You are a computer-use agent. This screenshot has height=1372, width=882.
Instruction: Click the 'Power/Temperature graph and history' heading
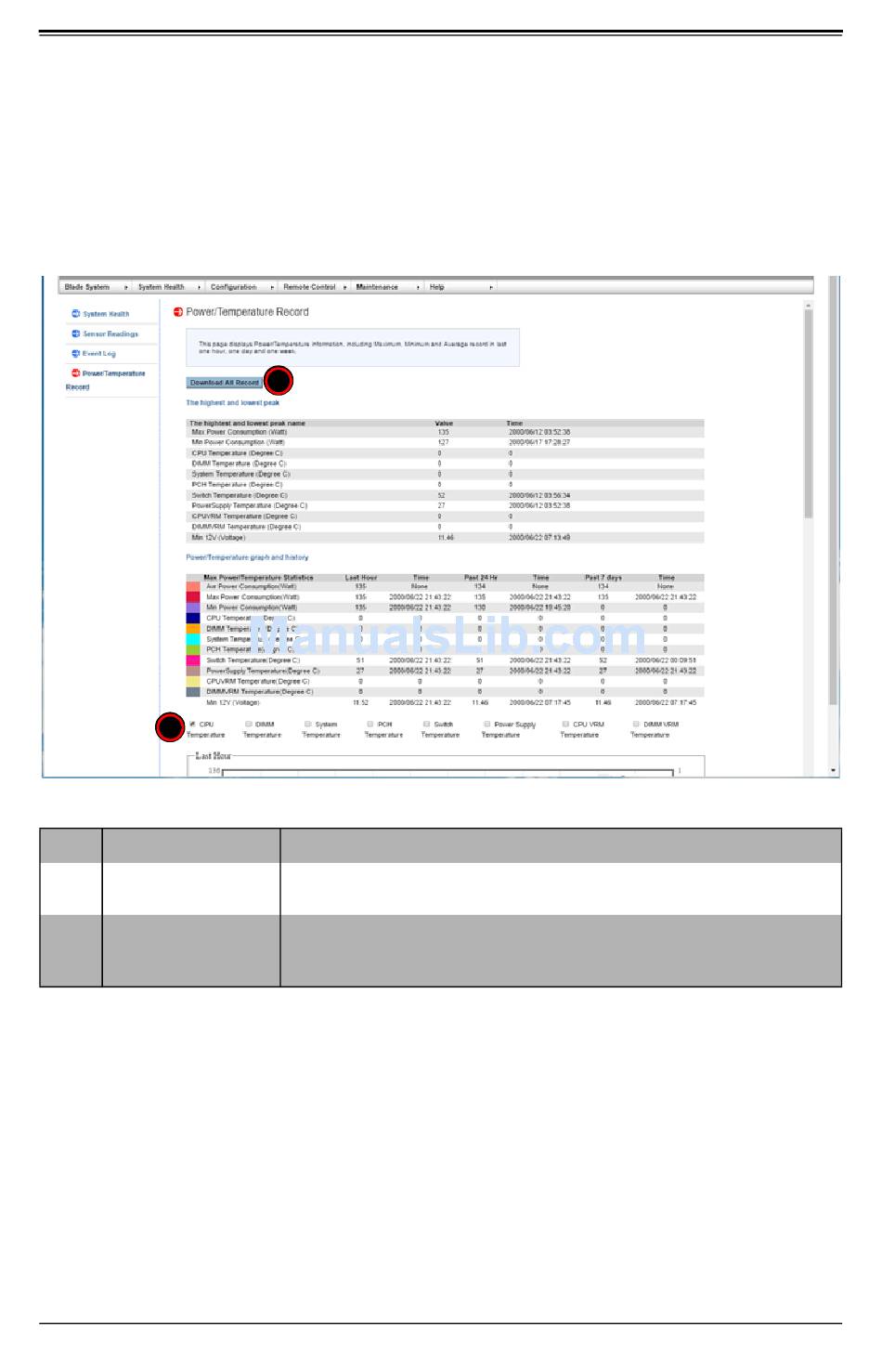click(x=247, y=557)
